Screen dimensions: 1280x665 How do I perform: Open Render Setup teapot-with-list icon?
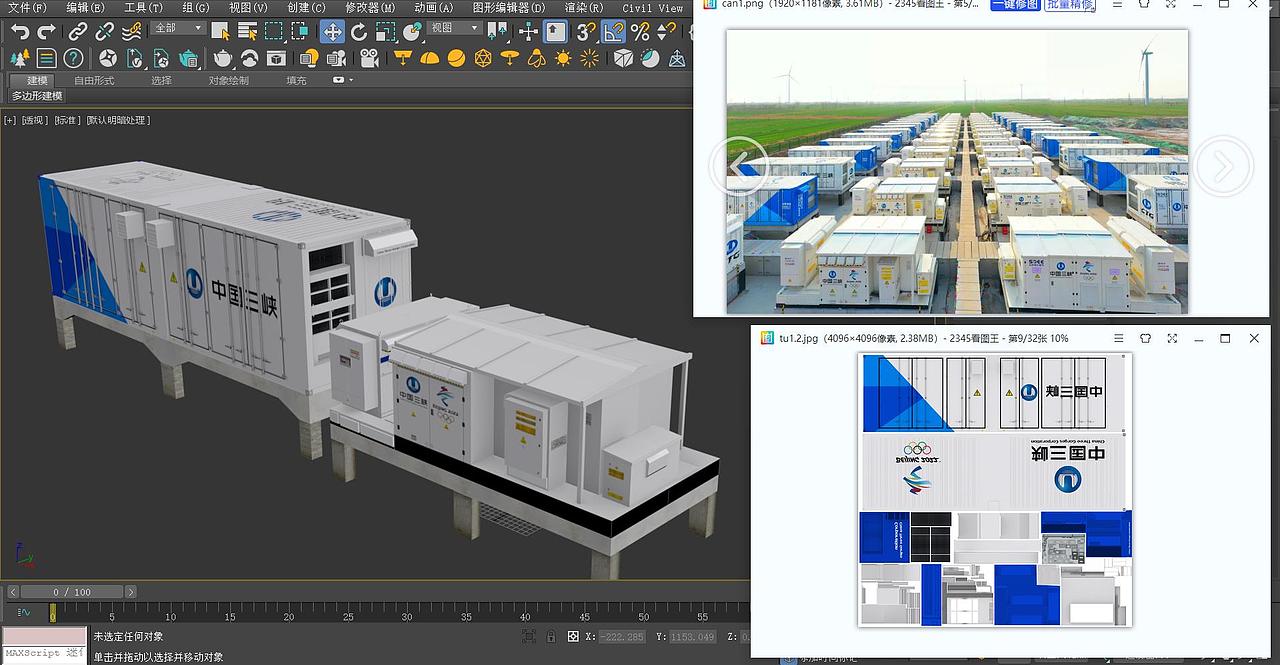[x=189, y=58]
